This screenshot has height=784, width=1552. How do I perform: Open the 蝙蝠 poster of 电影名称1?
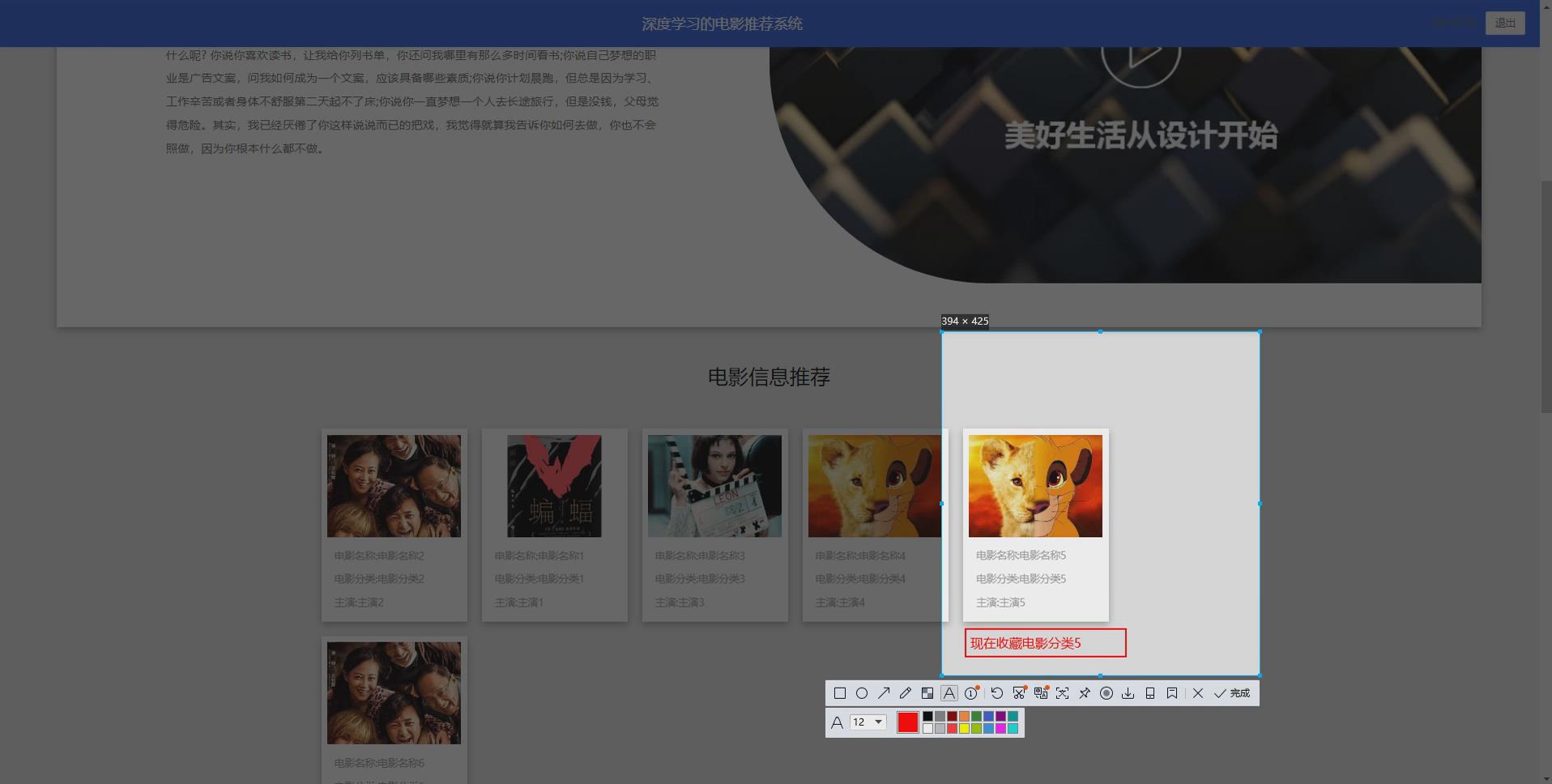(554, 486)
